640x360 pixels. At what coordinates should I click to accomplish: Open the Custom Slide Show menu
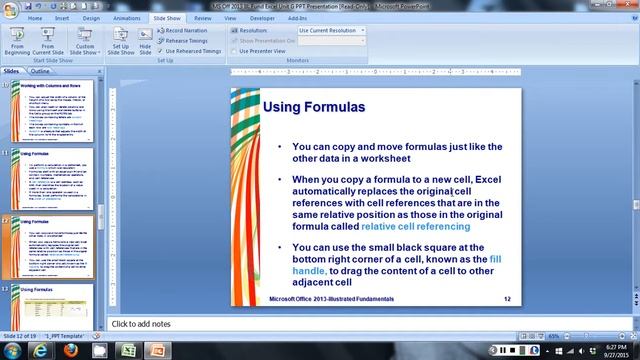(84, 41)
